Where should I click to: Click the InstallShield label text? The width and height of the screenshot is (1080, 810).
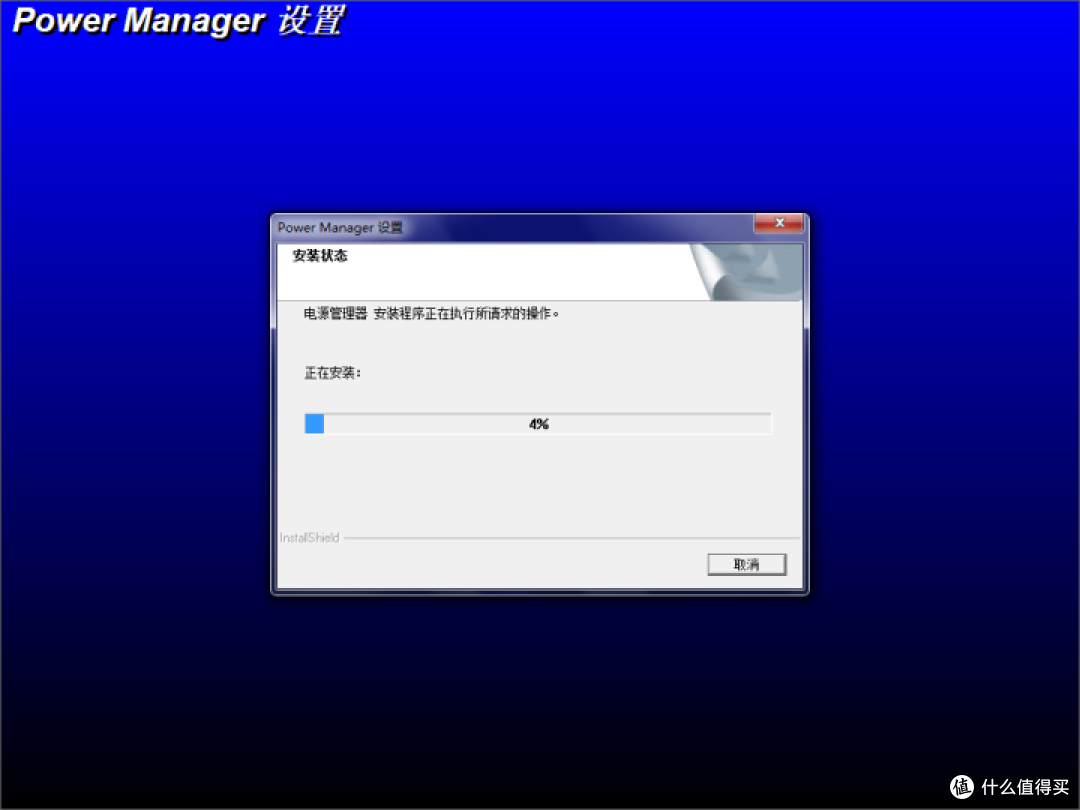point(309,537)
